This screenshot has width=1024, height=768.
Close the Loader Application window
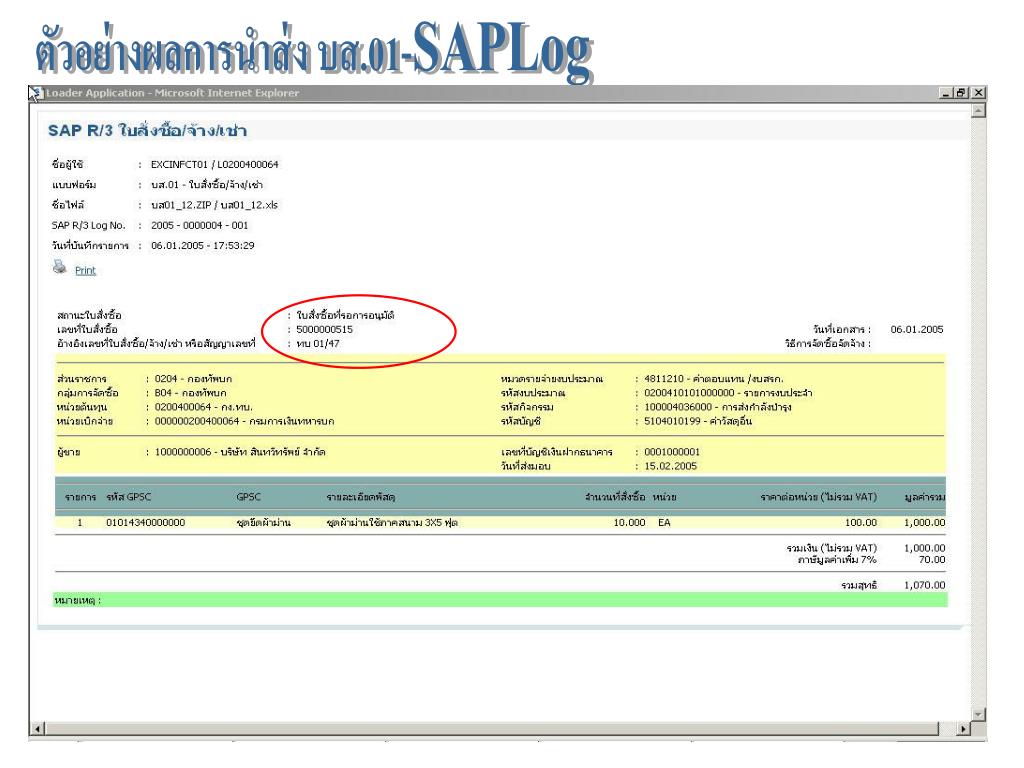pyautogui.click(x=978, y=93)
